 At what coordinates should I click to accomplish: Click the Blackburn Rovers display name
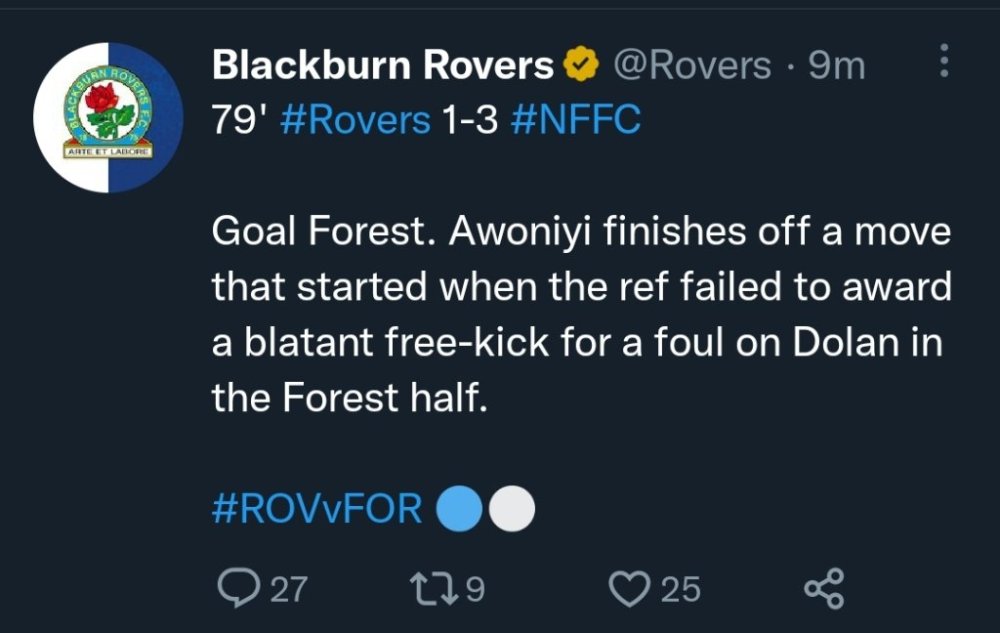pos(383,66)
